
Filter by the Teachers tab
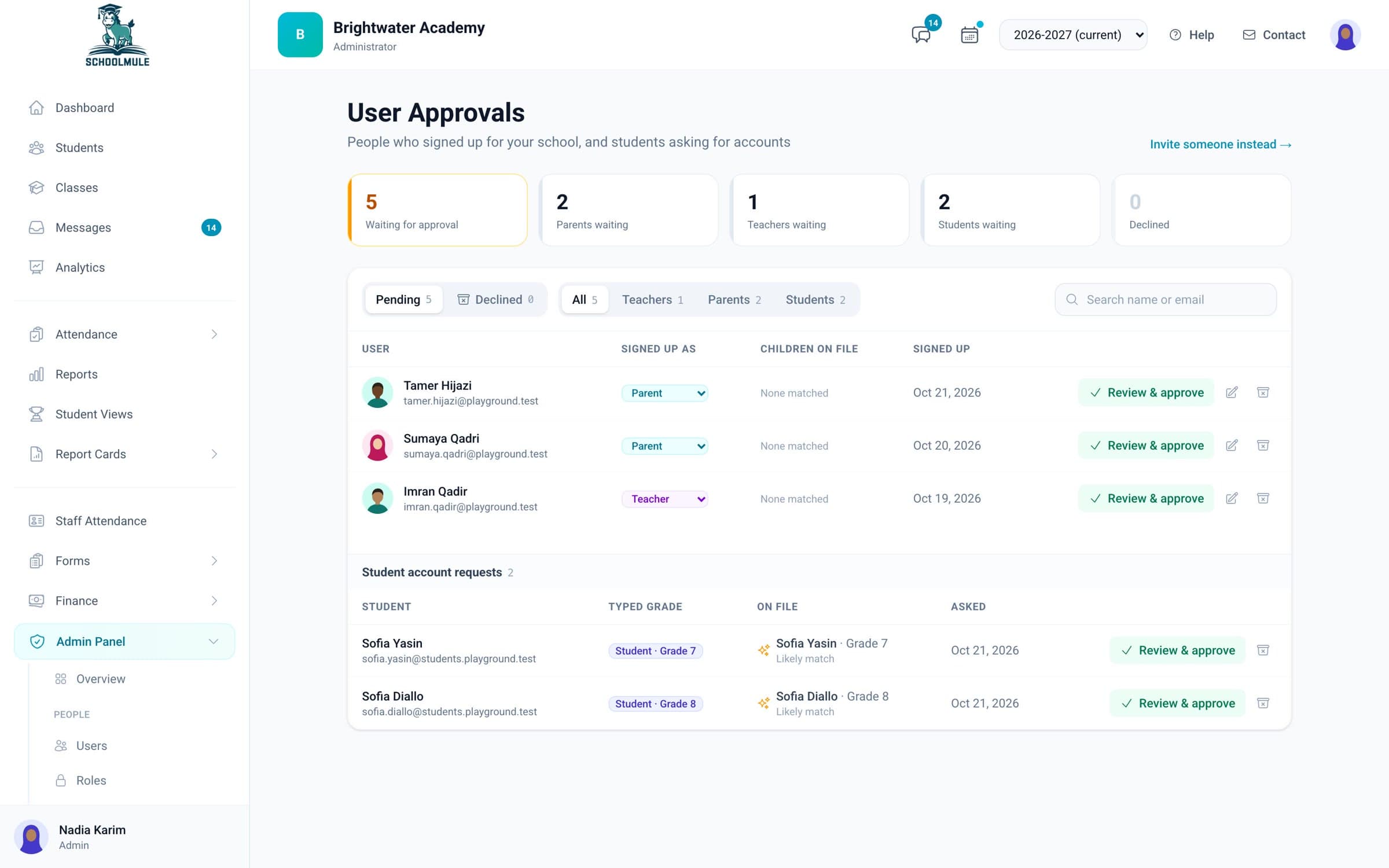click(652, 299)
